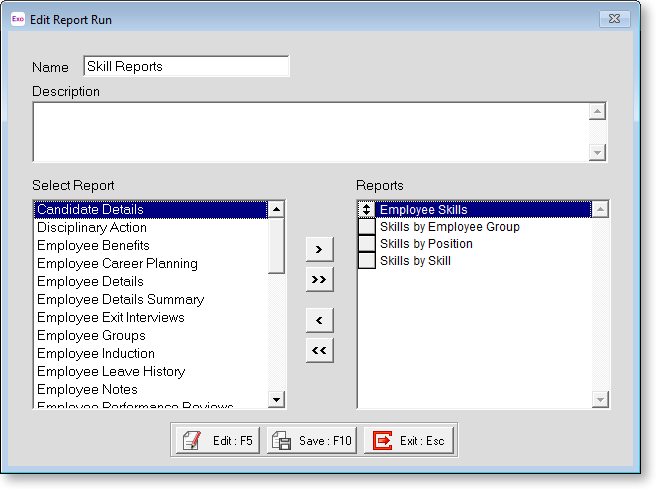
Task: Select Employee Leave History report
Action: coord(110,372)
